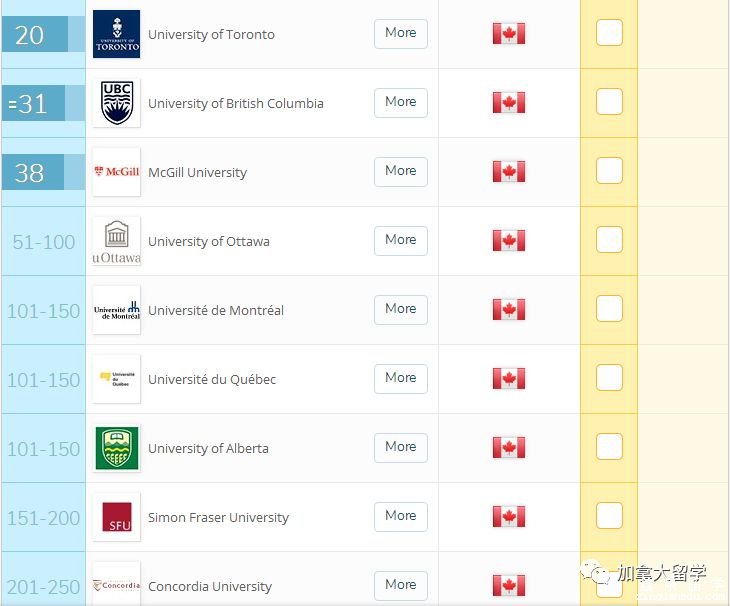
Task: Open the Université de Montréal name link
Action: (x=216, y=310)
